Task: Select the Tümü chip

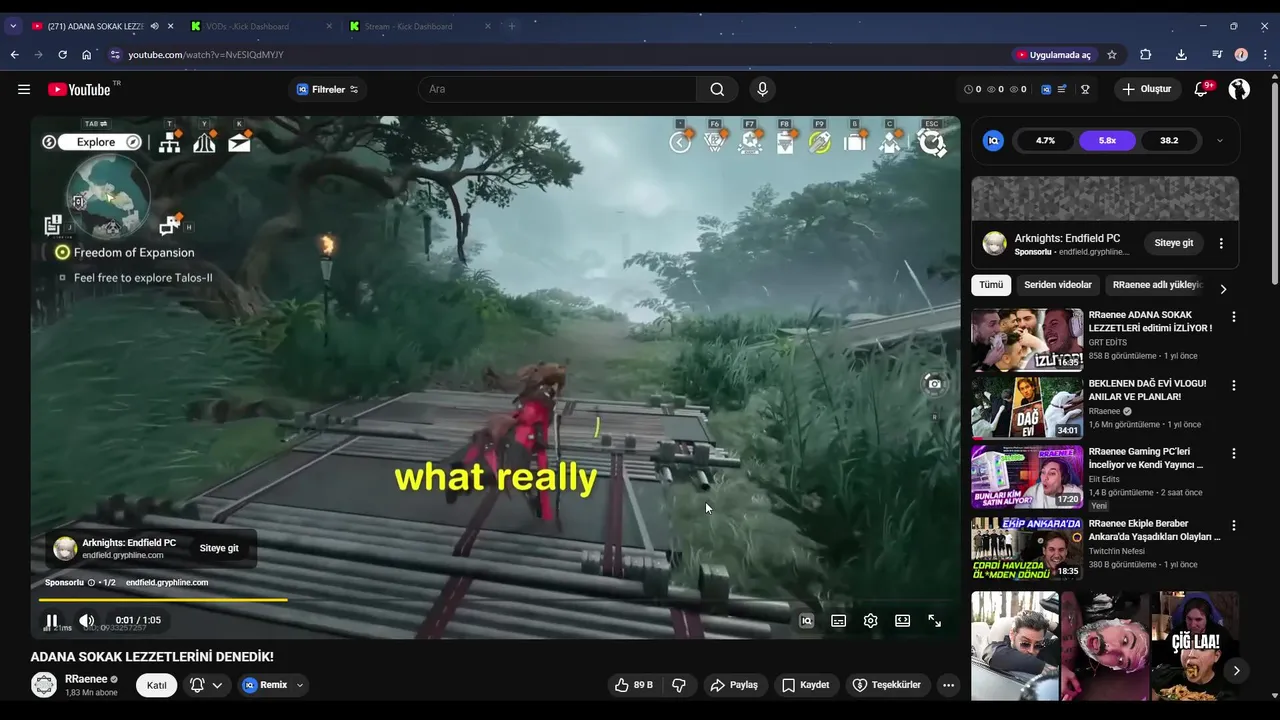Action: pos(991,285)
